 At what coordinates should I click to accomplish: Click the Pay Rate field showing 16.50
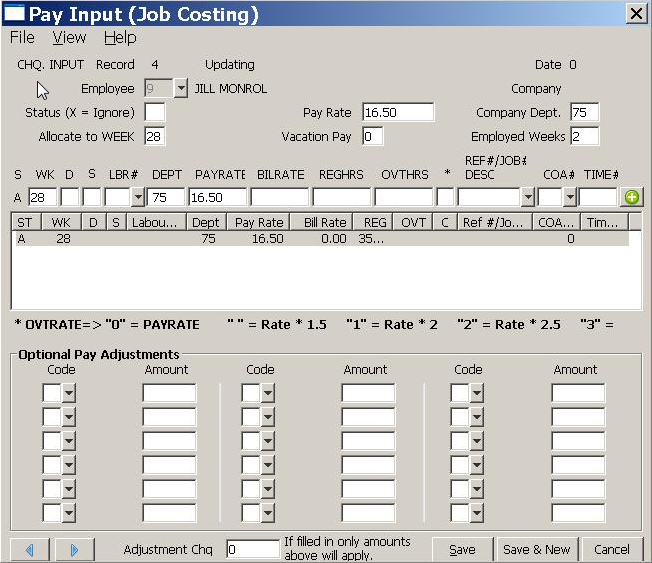398,112
